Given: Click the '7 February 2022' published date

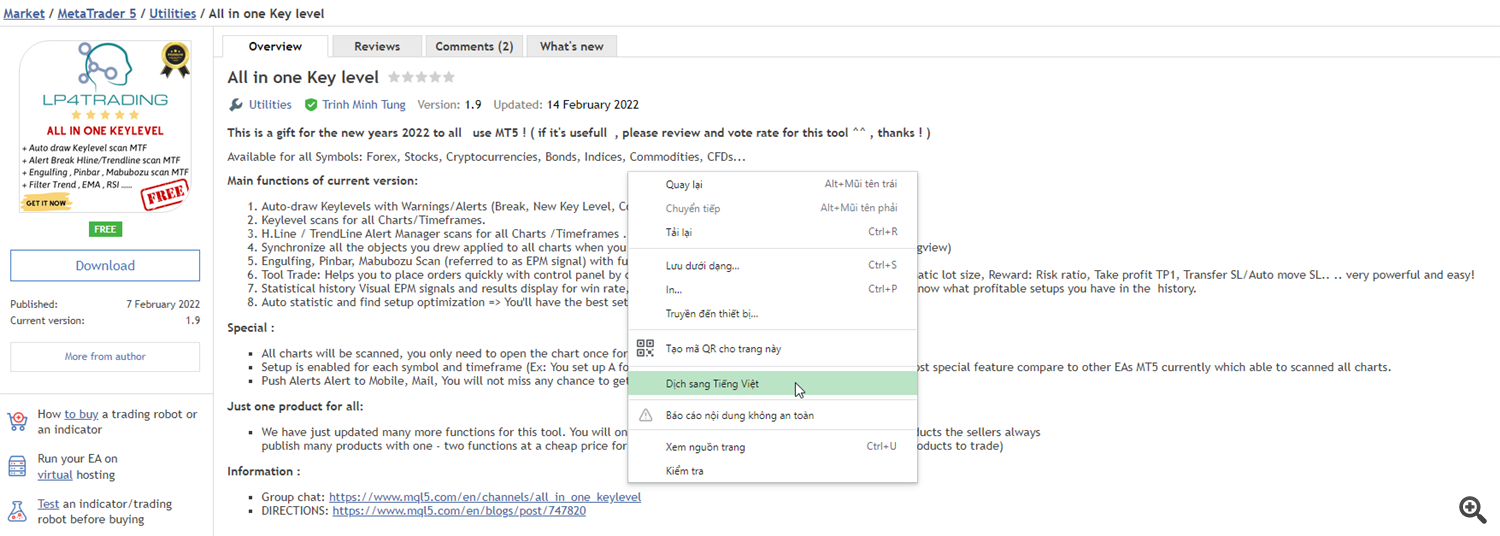Looking at the screenshot, I should (163, 305).
